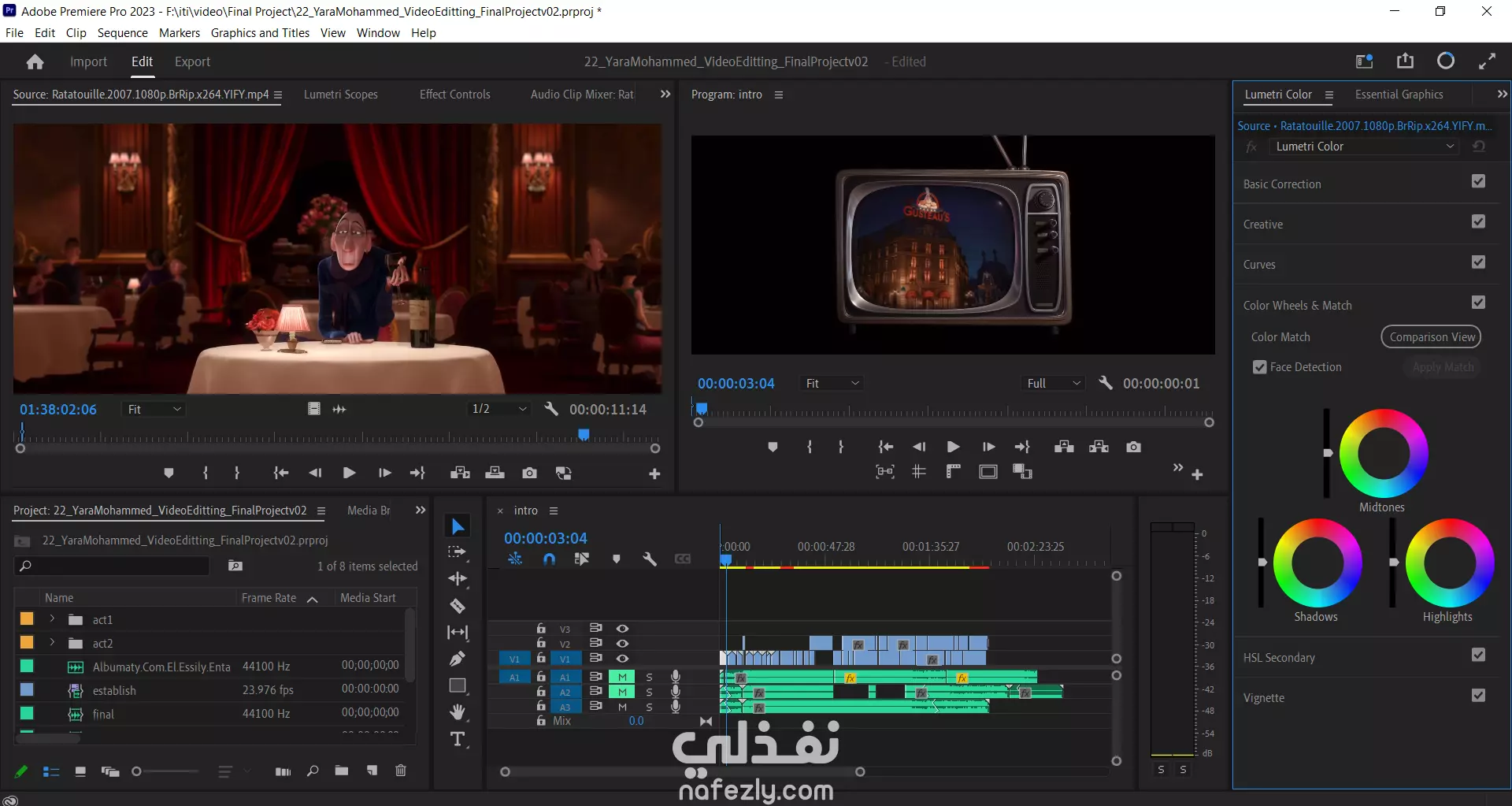Open Program monitor Fit zoom dropdown
The width and height of the screenshot is (1512, 806).
[x=832, y=383]
